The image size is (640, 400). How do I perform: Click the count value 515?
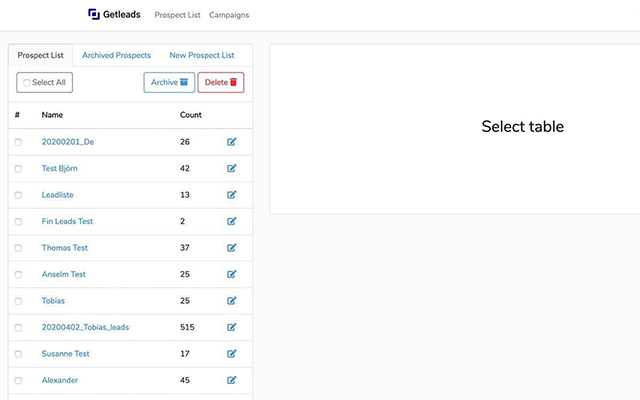[x=187, y=327]
